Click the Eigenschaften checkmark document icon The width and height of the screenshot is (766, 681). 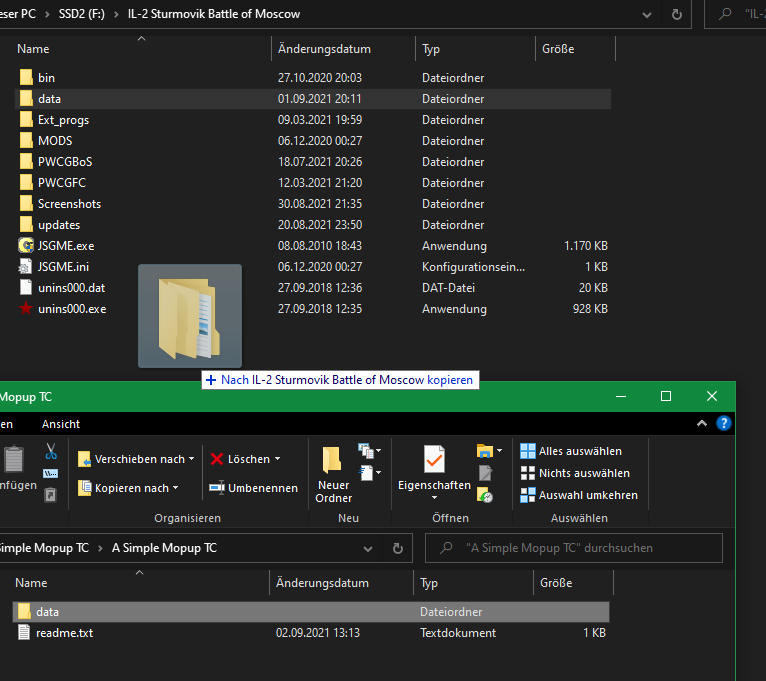[434, 459]
